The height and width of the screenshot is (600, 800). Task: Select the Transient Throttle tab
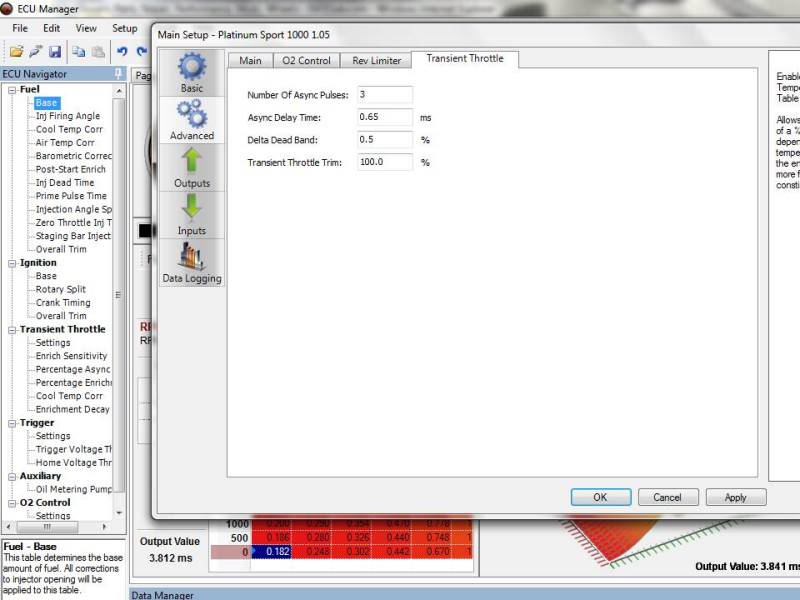[465, 59]
